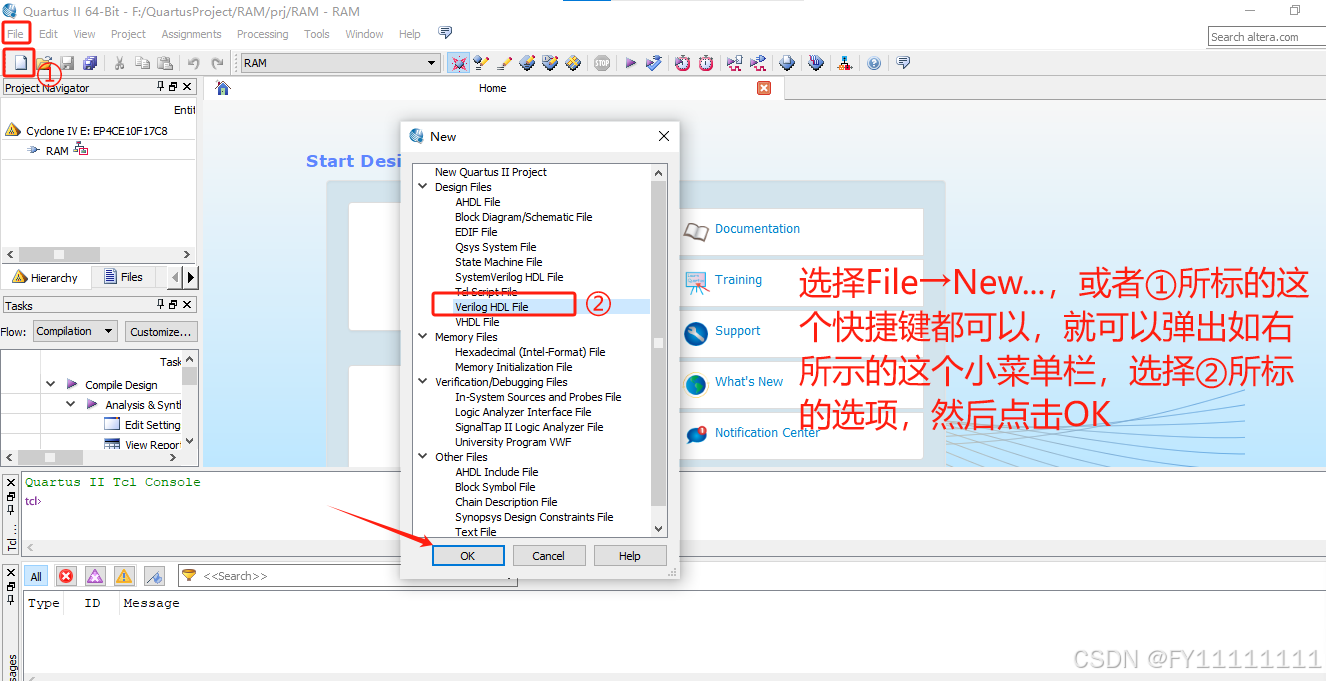Float the Project Navigator panel
The width and height of the screenshot is (1326, 681).
pyautogui.click(x=173, y=87)
